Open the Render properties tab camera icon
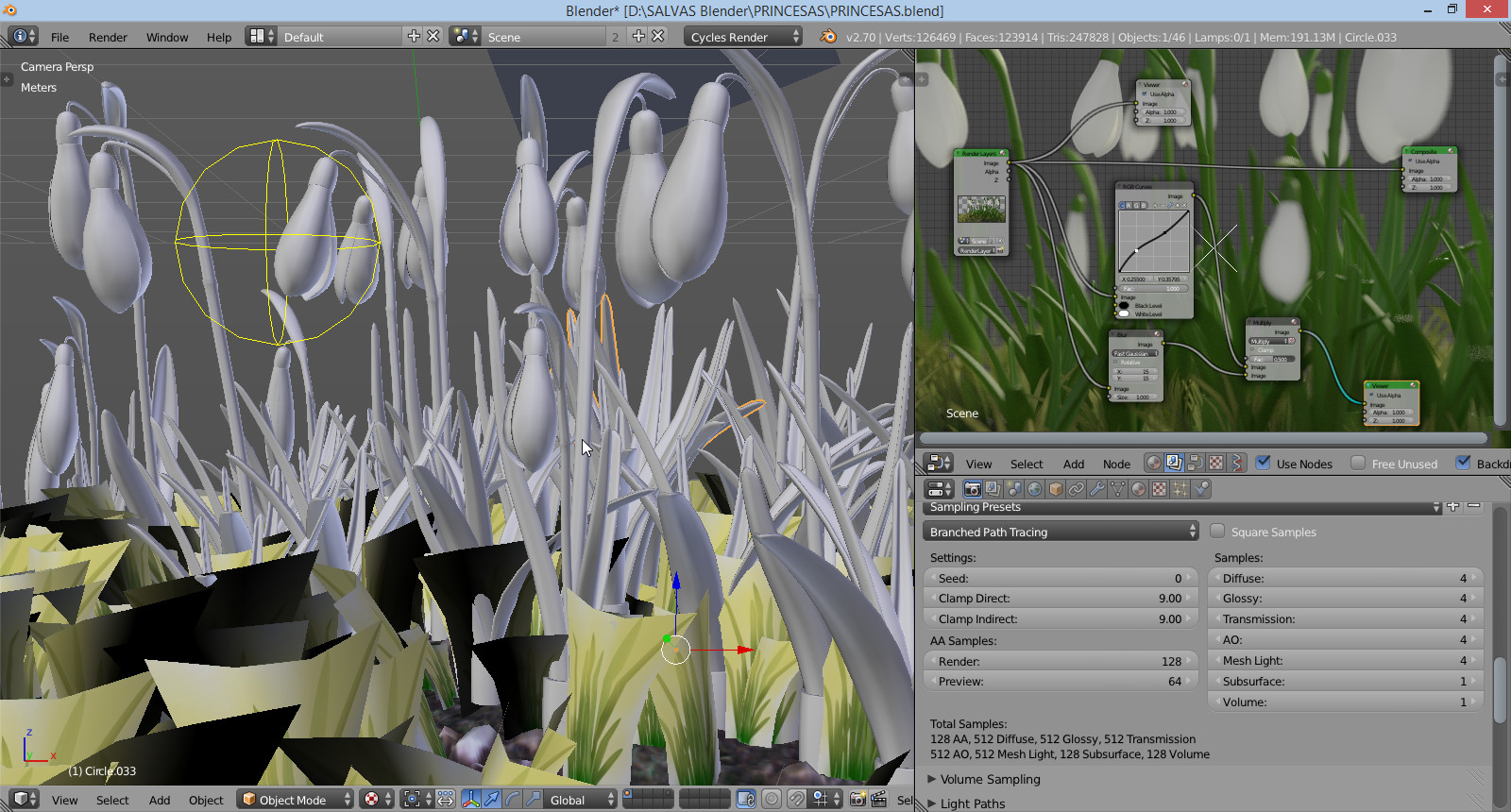This screenshot has width=1511, height=812. 972,489
